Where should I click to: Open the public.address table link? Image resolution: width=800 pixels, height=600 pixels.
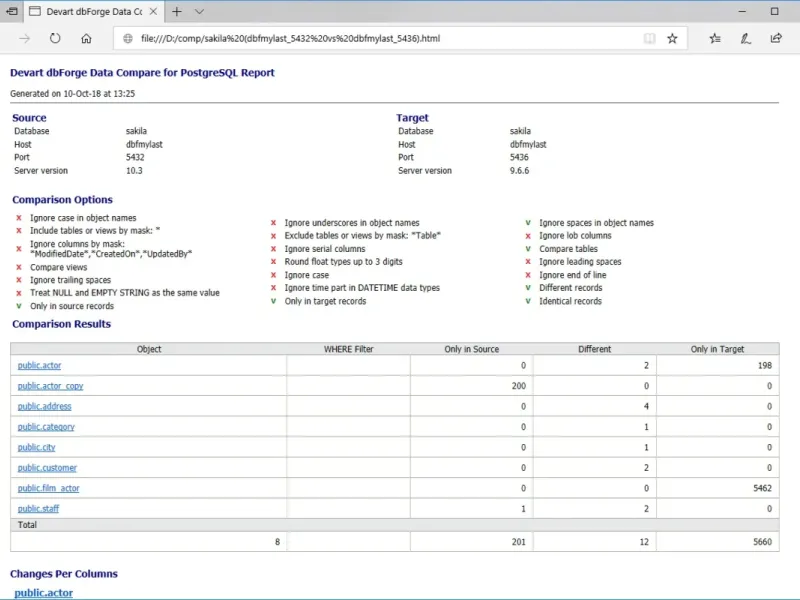click(x=44, y=406)
